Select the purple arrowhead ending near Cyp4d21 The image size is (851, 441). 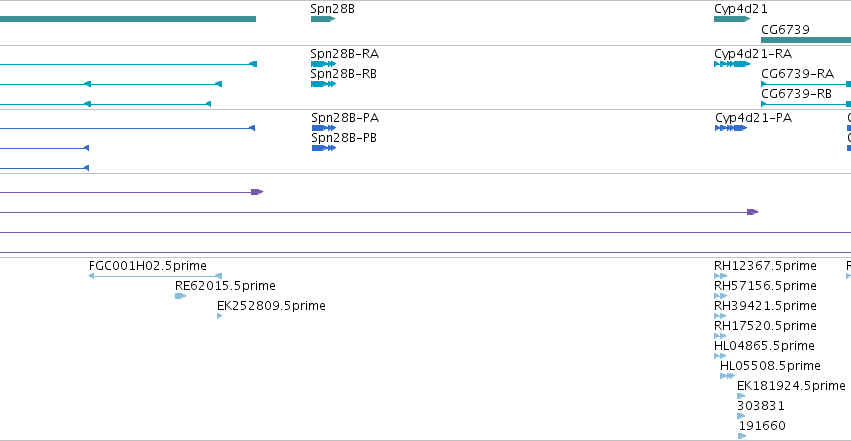[752, 212]
